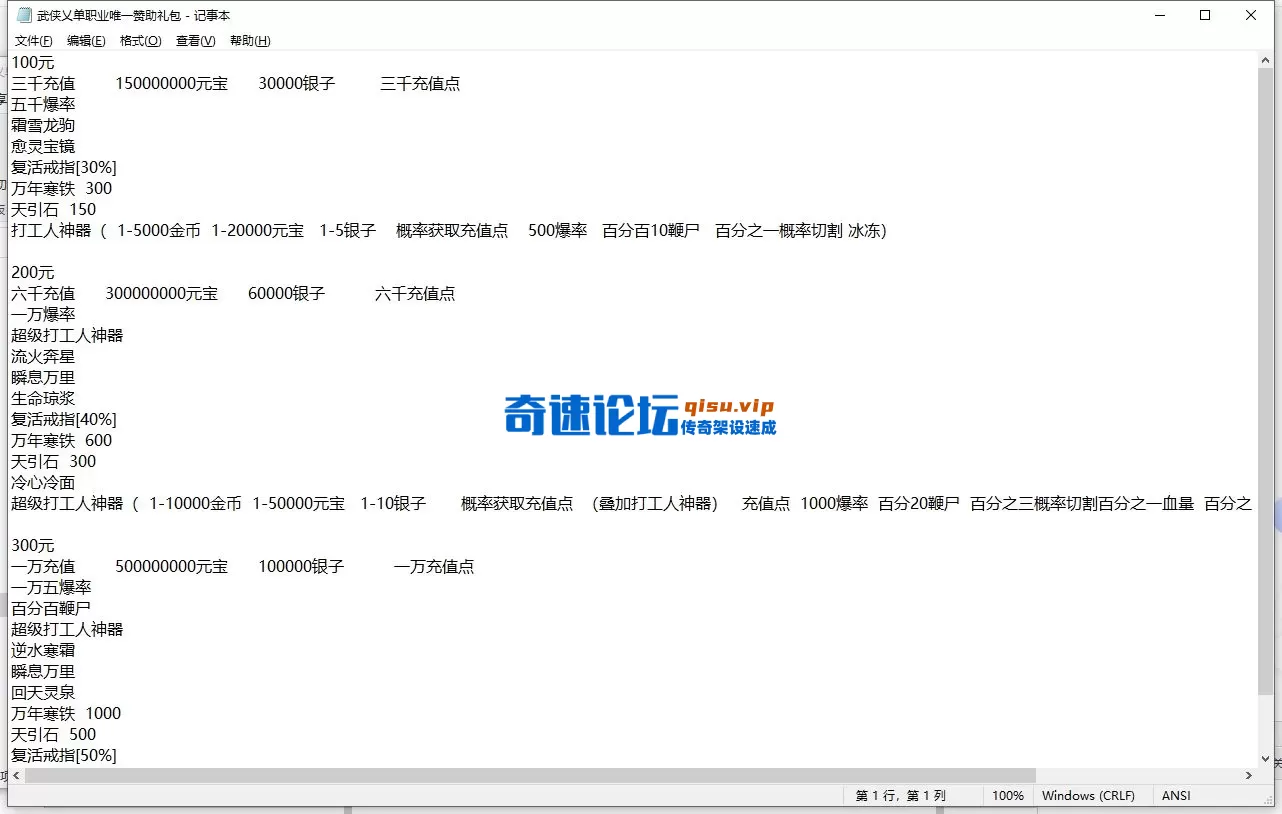Open the 帮助(H) Help menu
This screenshot has width=1282, height=814.
pos(248,40)
